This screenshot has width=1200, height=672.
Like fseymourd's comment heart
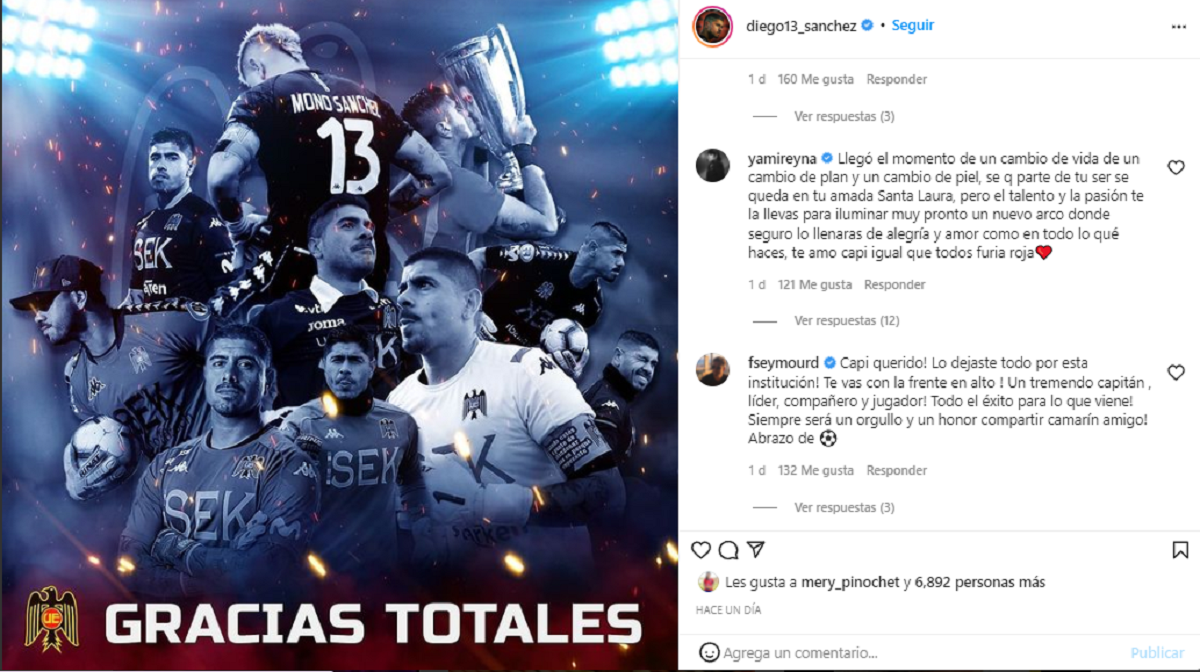(x=1176, y=373)
